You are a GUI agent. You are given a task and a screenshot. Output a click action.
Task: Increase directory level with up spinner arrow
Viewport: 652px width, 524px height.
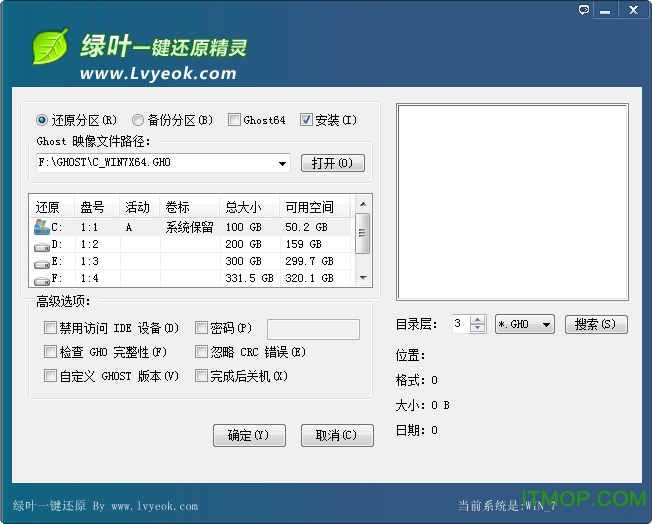coord(477,320)
